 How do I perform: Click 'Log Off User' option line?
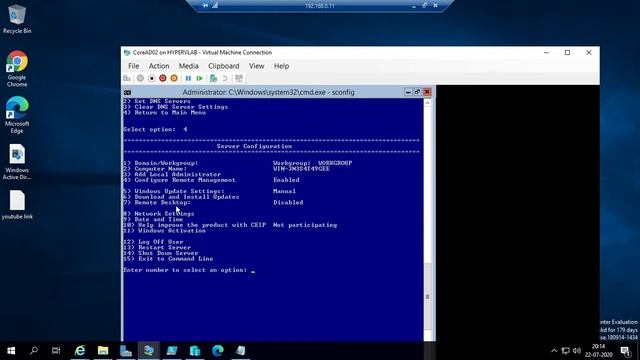point(153,242)
